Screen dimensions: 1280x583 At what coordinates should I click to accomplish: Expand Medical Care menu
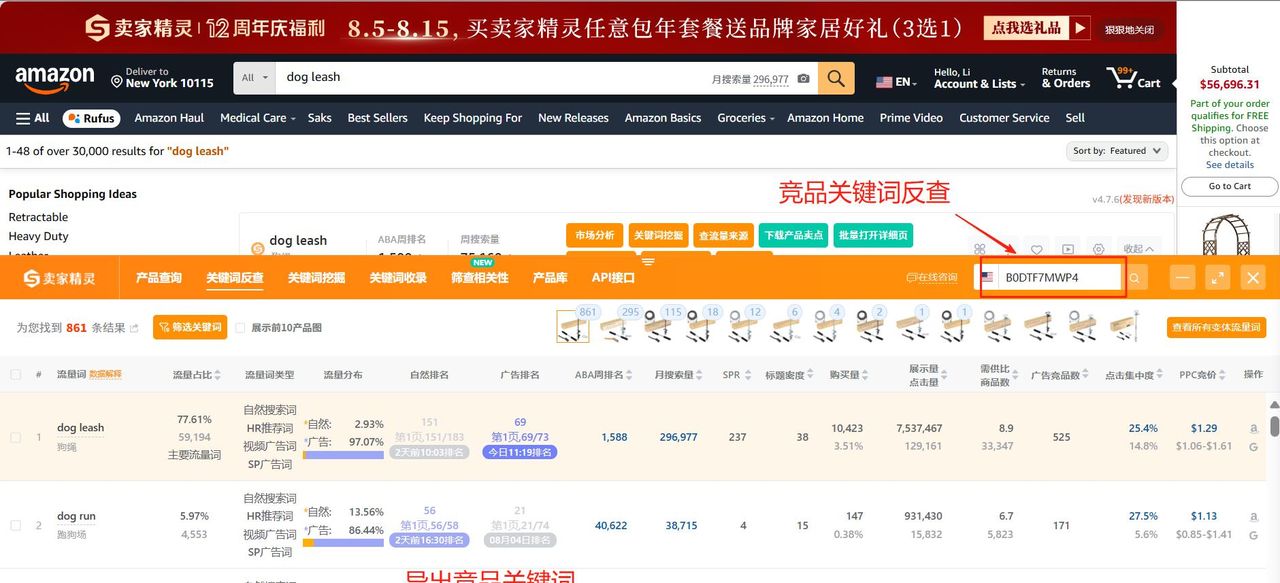click(x=258, y=118)
